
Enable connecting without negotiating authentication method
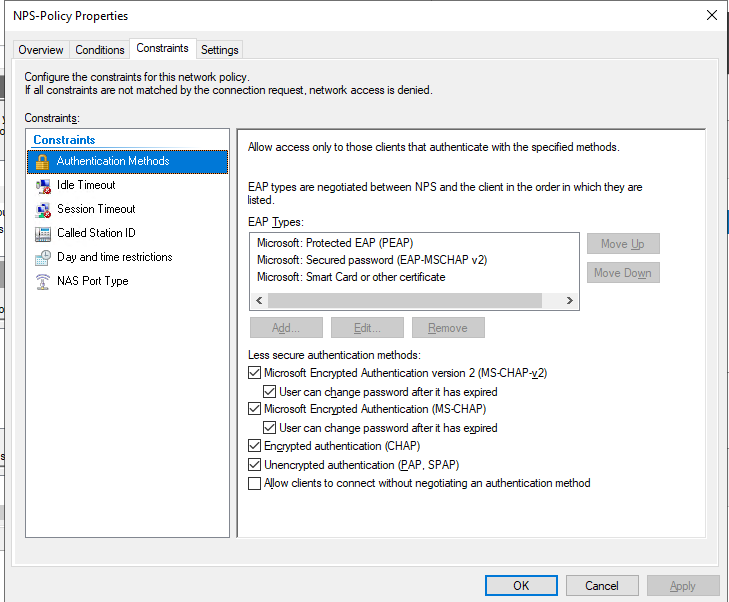pos(254,483)
